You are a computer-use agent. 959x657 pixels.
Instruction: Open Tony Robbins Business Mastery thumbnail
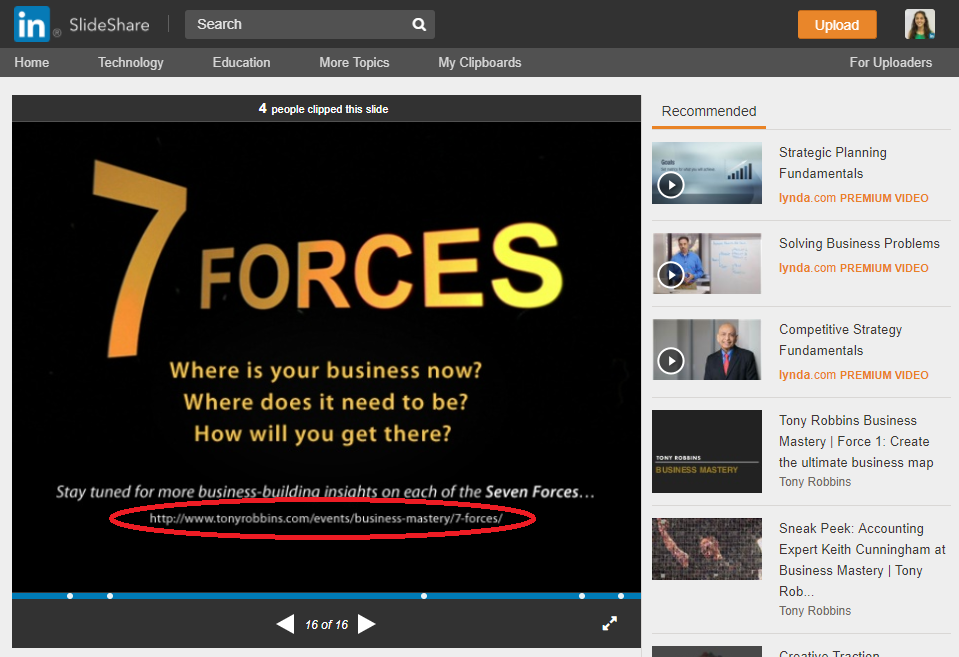[706, 451]
